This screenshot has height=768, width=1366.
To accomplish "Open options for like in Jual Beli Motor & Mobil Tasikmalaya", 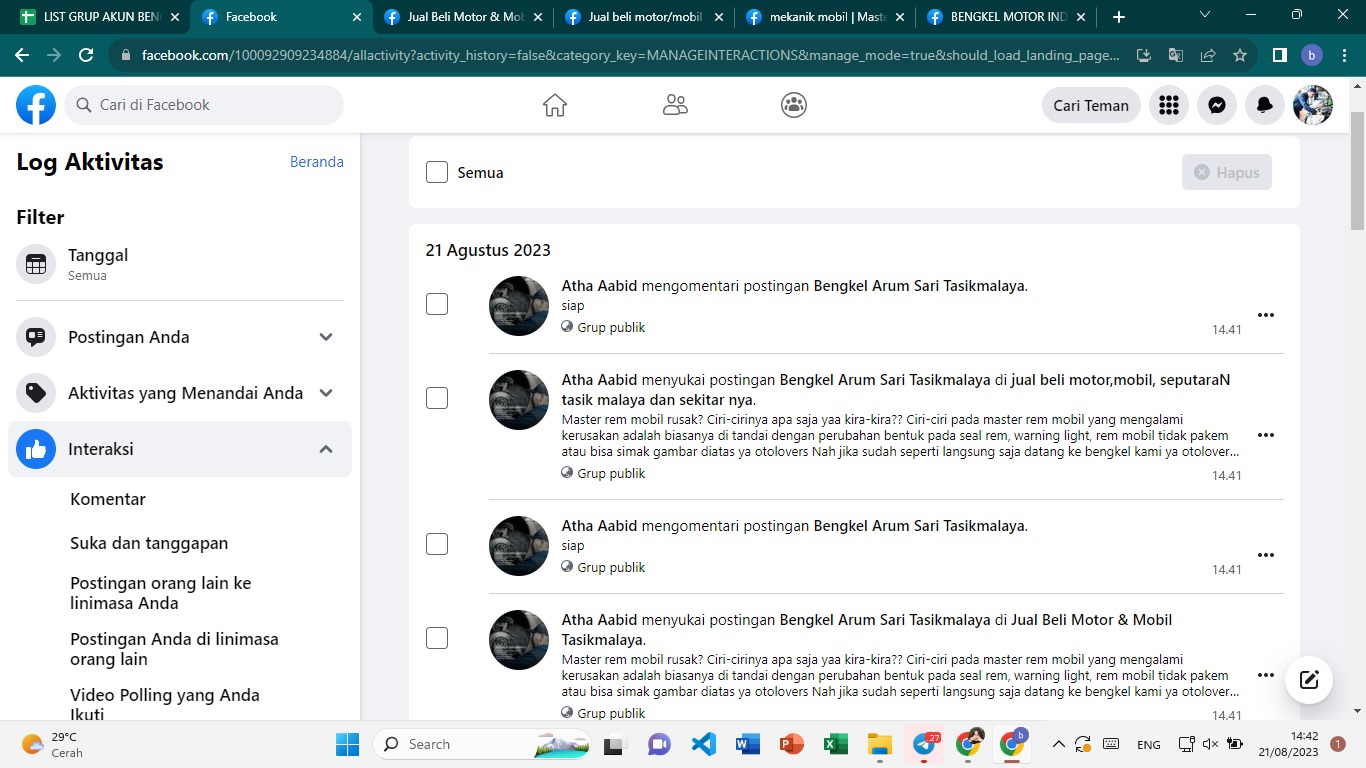I will pyautogui.click(x=1266, y=675).
